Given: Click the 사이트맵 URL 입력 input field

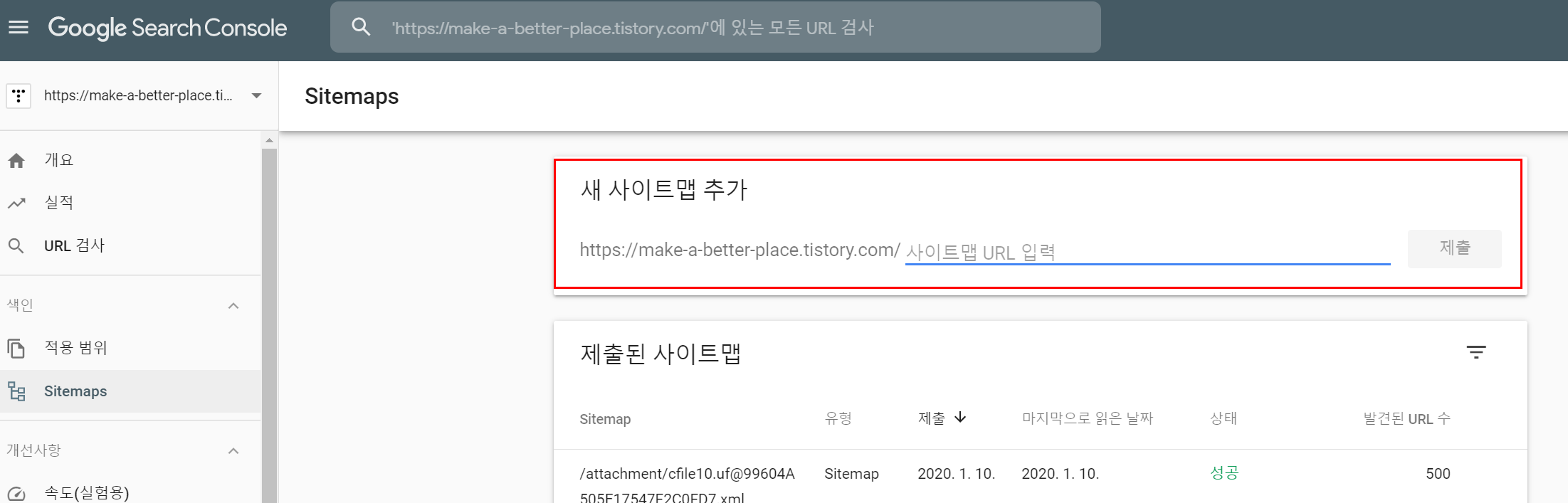Looking at the screenshot, I should tap(1147, 251).
